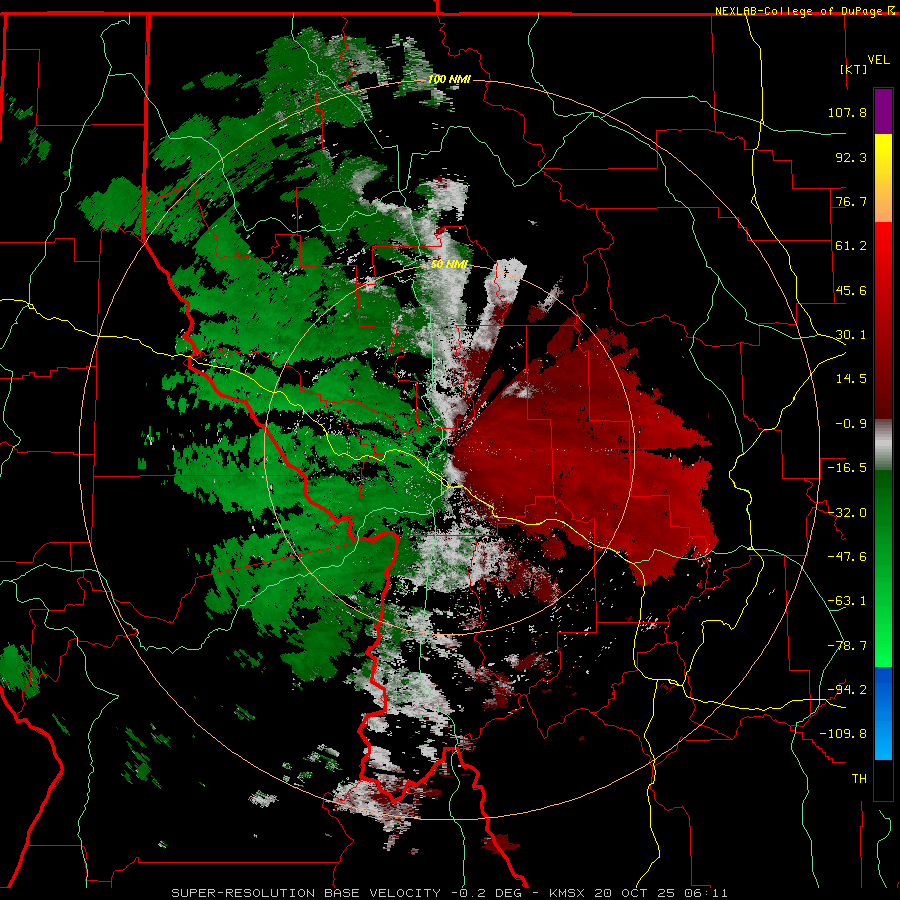Click the 30.1 velocity scale value

tap(851, 335)
